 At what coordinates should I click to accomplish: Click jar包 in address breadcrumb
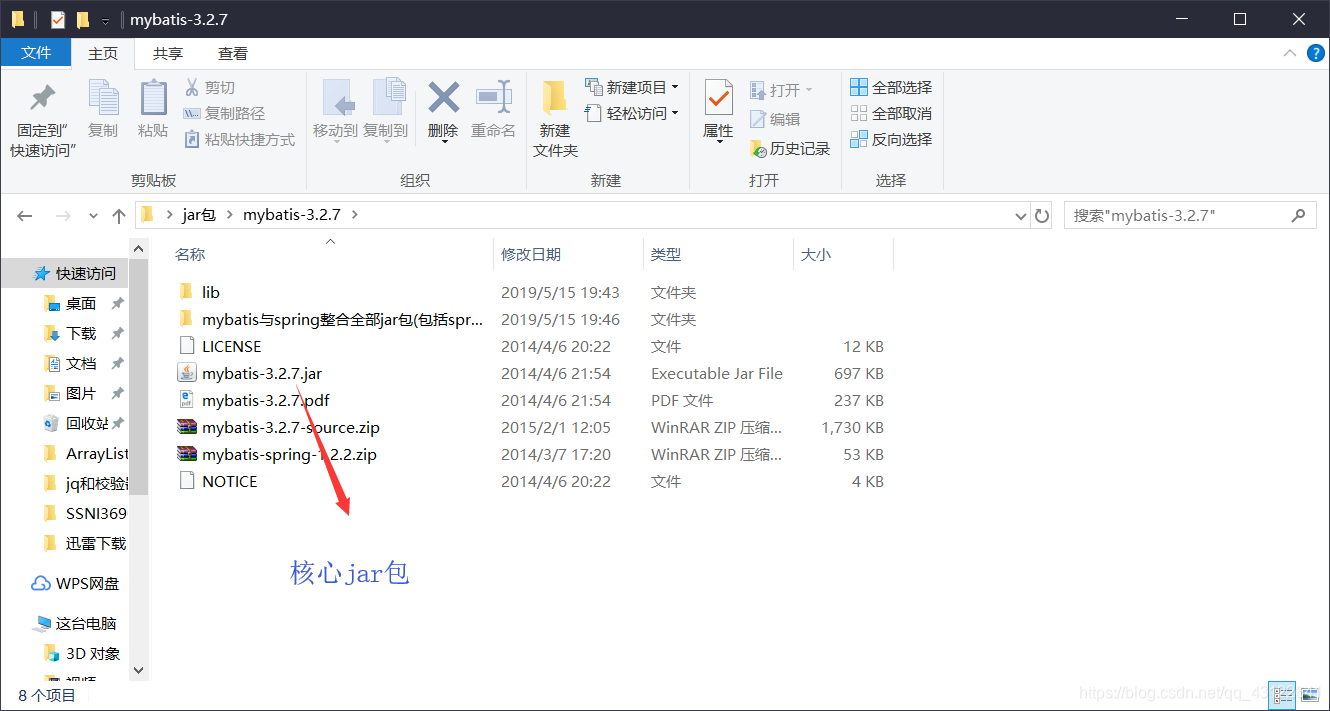[199, 215]
